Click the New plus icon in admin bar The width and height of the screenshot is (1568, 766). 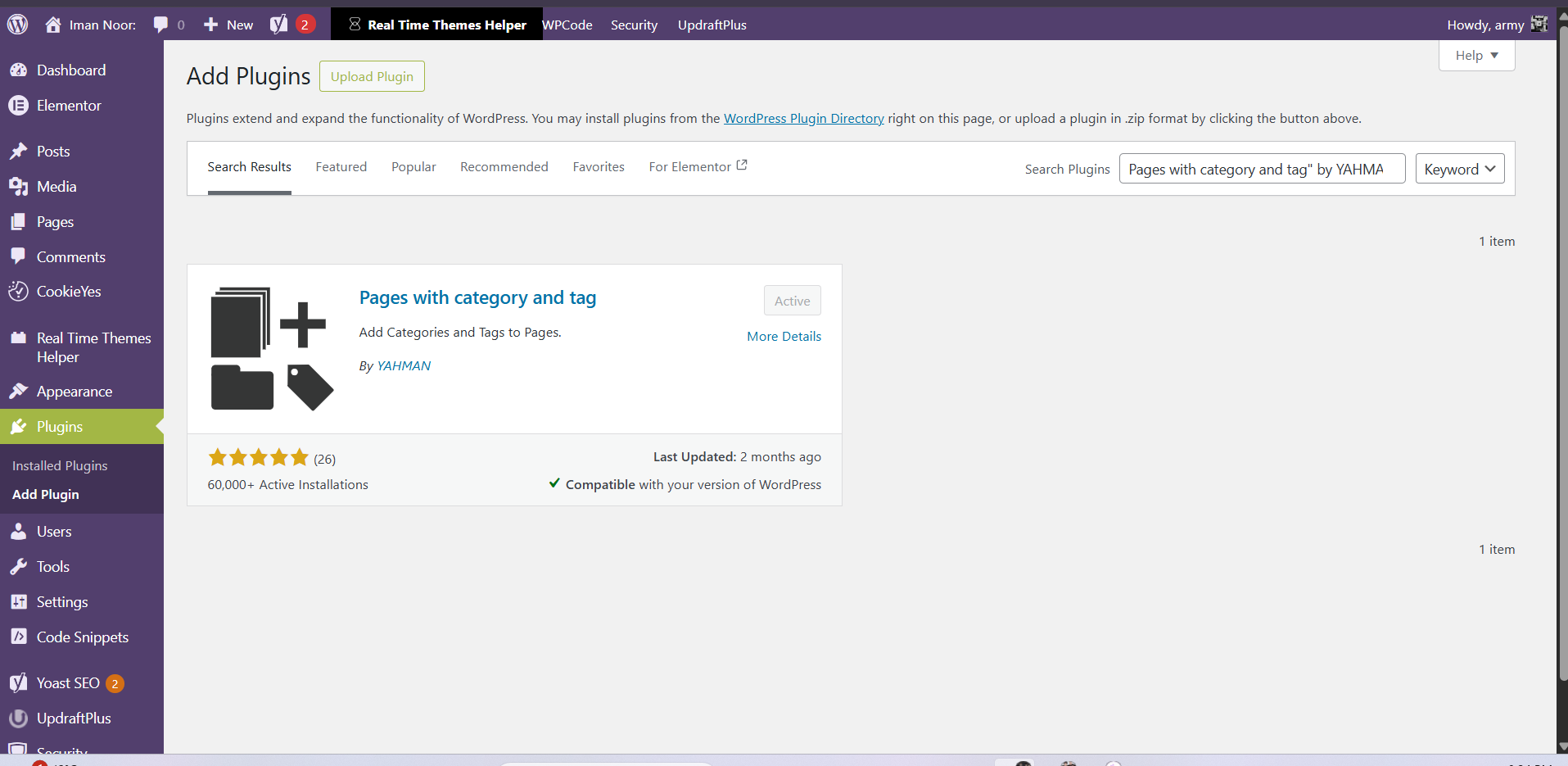click(x=210, y=25)
